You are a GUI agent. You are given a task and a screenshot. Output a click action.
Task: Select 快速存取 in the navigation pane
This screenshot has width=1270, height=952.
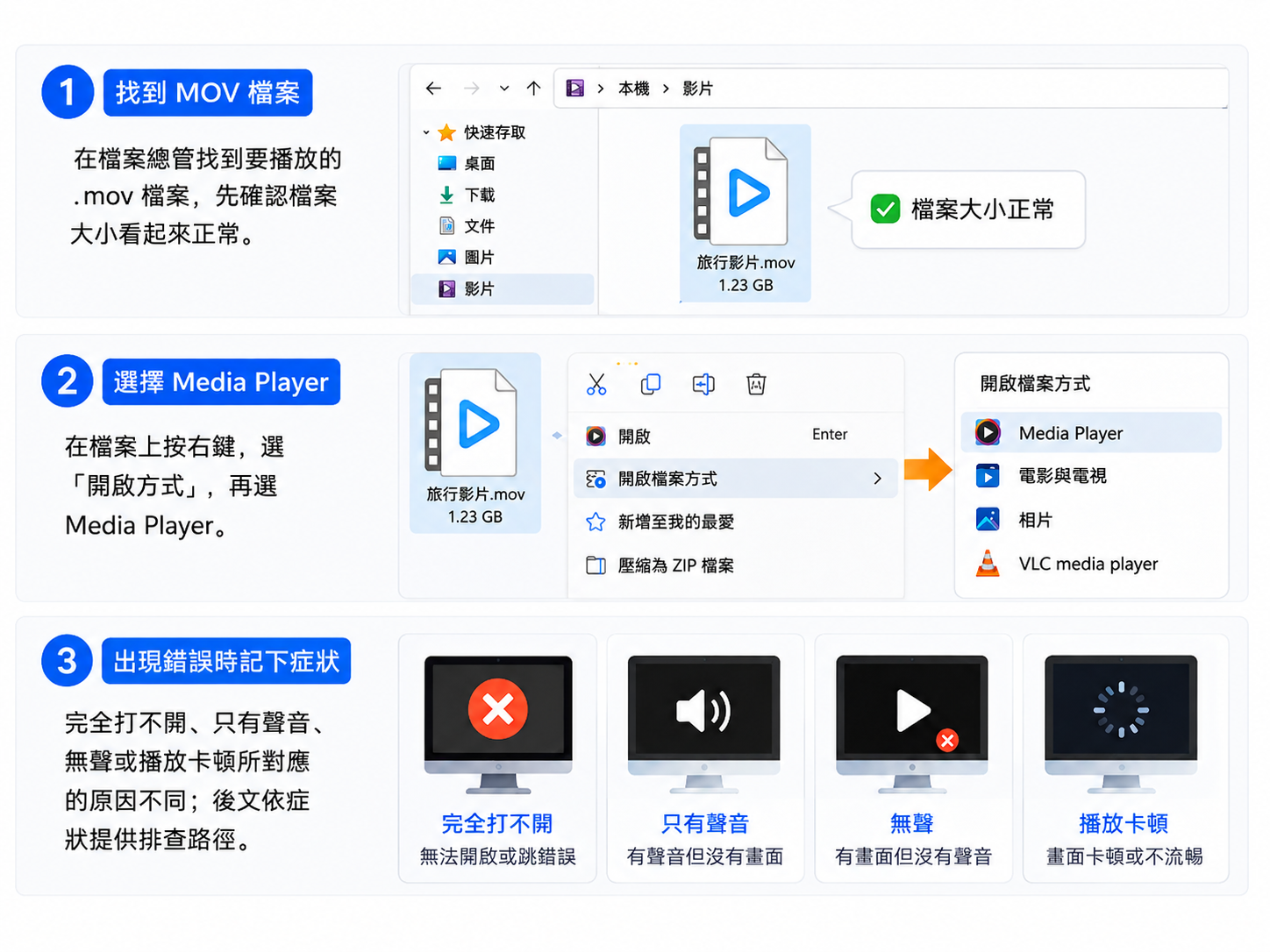pos(495,132)
